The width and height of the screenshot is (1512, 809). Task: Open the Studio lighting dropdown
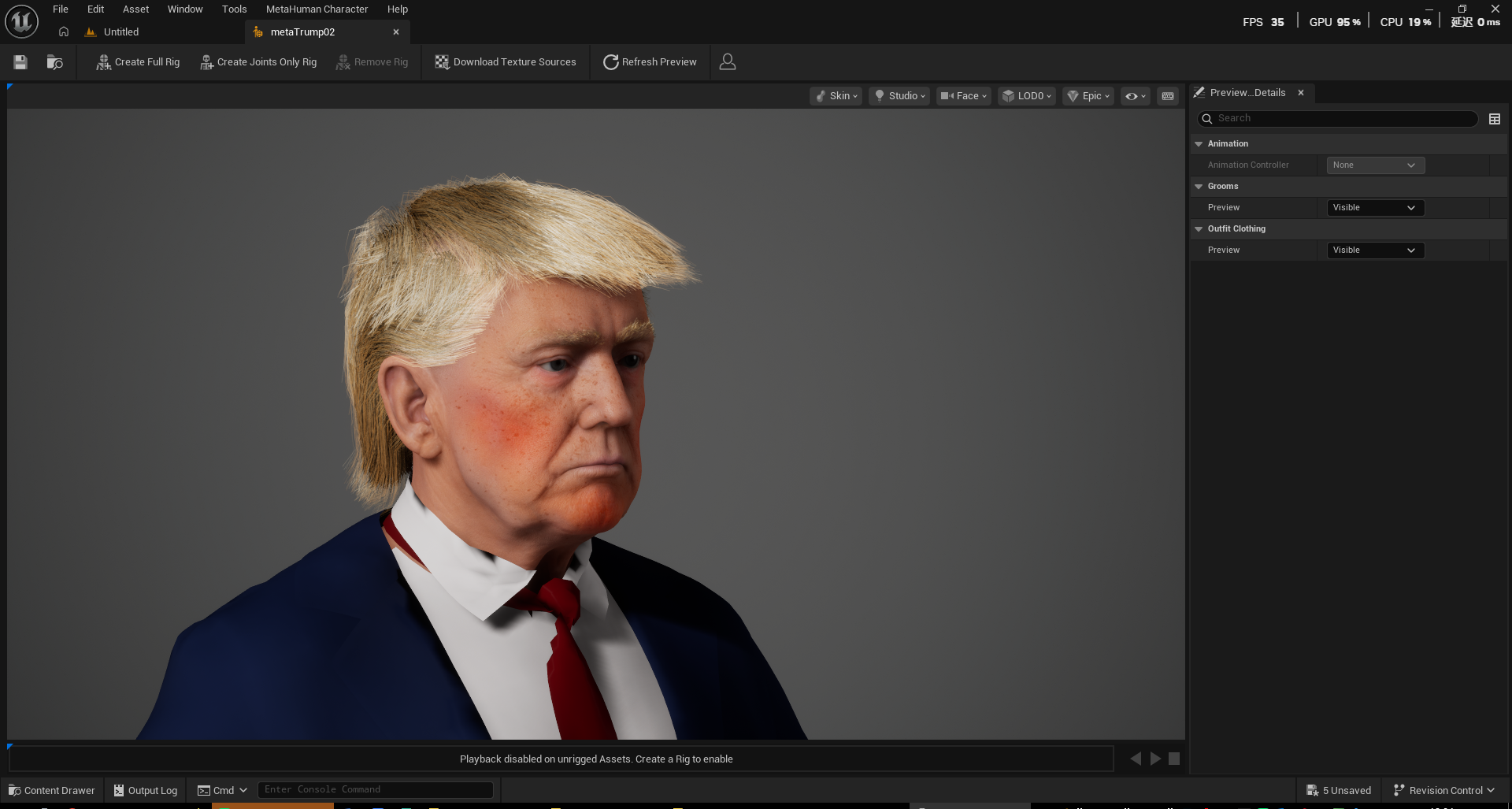899,96
